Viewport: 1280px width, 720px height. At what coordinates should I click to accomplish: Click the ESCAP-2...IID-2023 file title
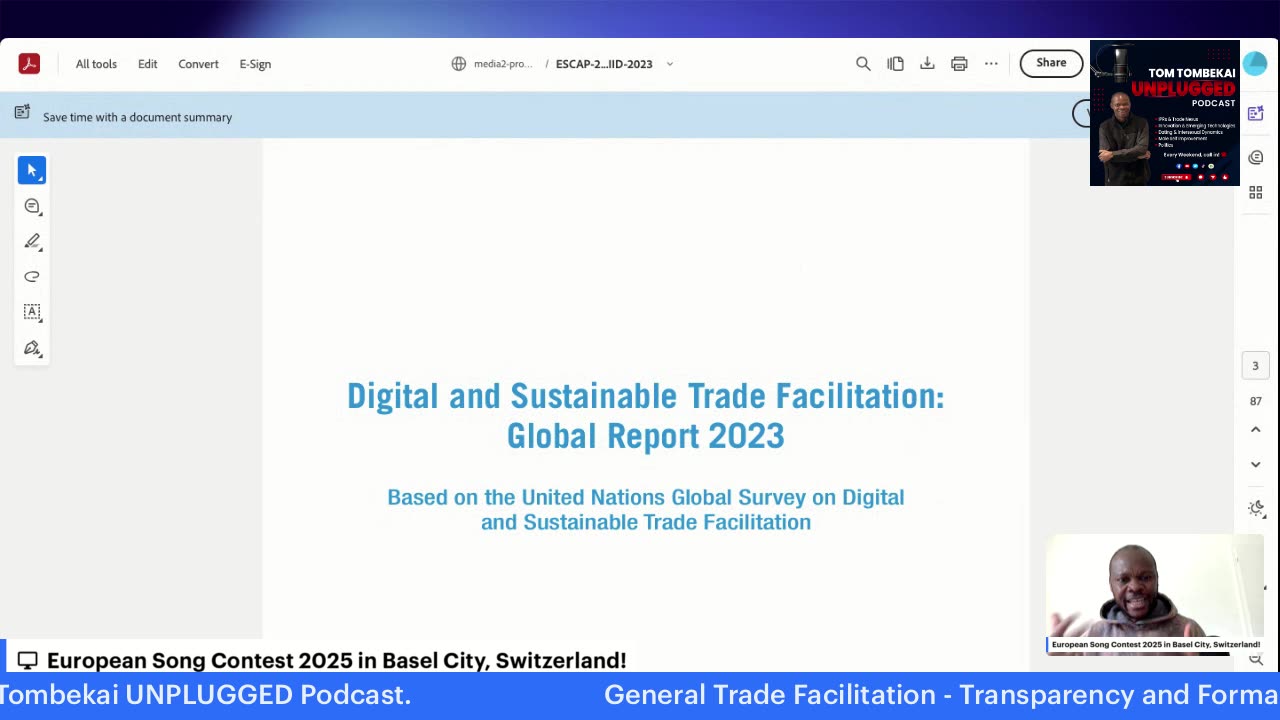[x=604, y=64]
